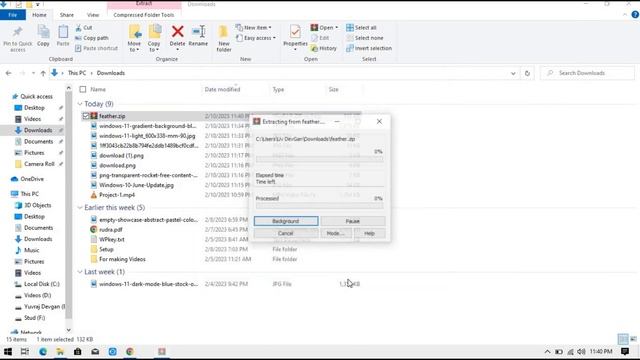
Task: Open the notification center icon
Action: click(624, 351)
